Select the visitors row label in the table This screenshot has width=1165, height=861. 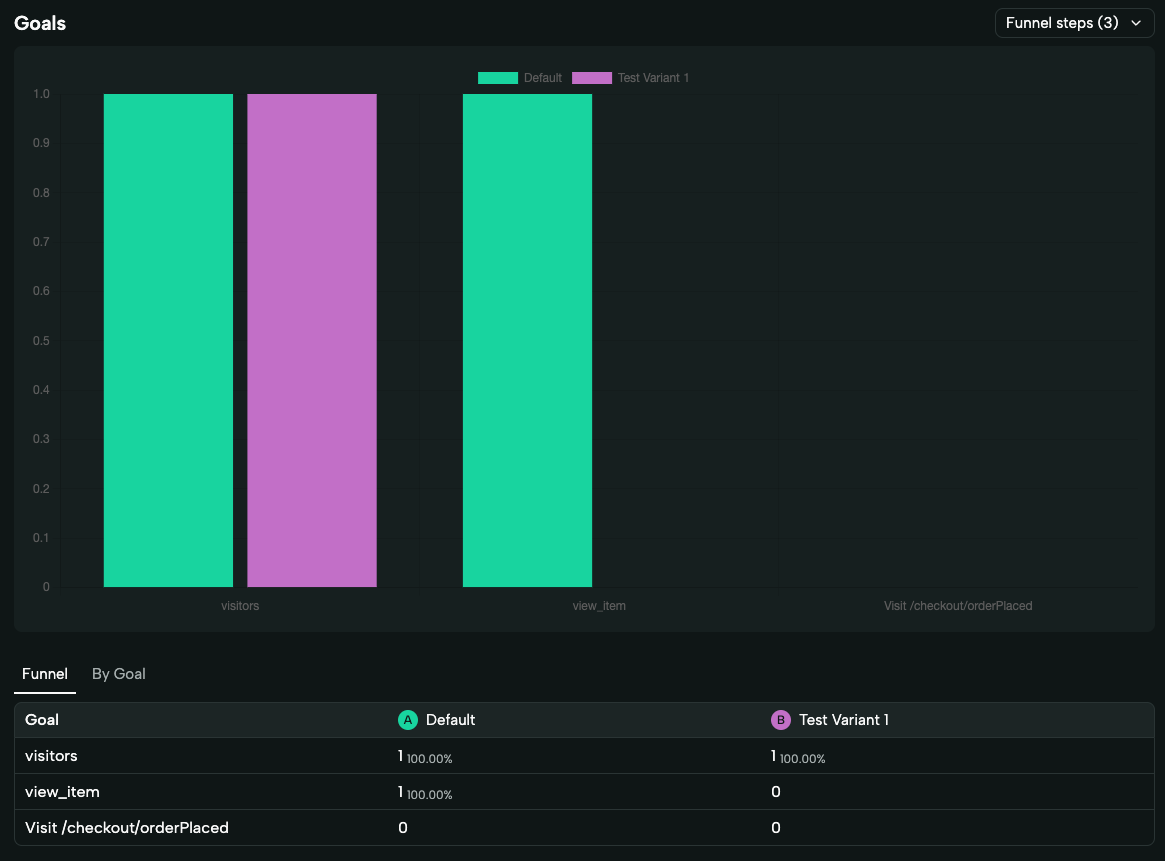pos(51,756)
